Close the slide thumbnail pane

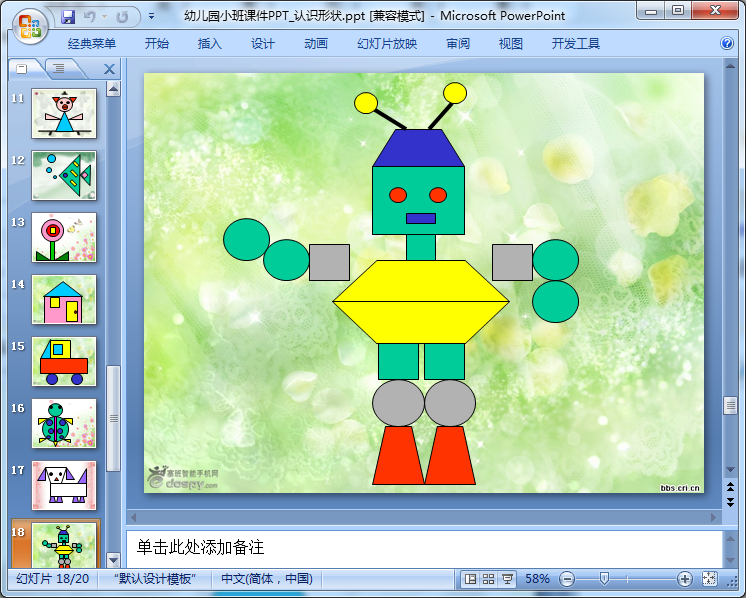pyautogui.click(x=109, y=69)
